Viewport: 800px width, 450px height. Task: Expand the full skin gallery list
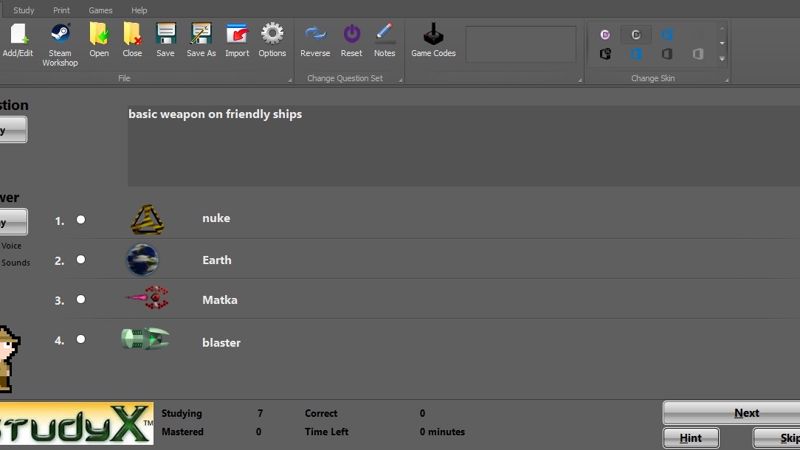coord(722,59)
